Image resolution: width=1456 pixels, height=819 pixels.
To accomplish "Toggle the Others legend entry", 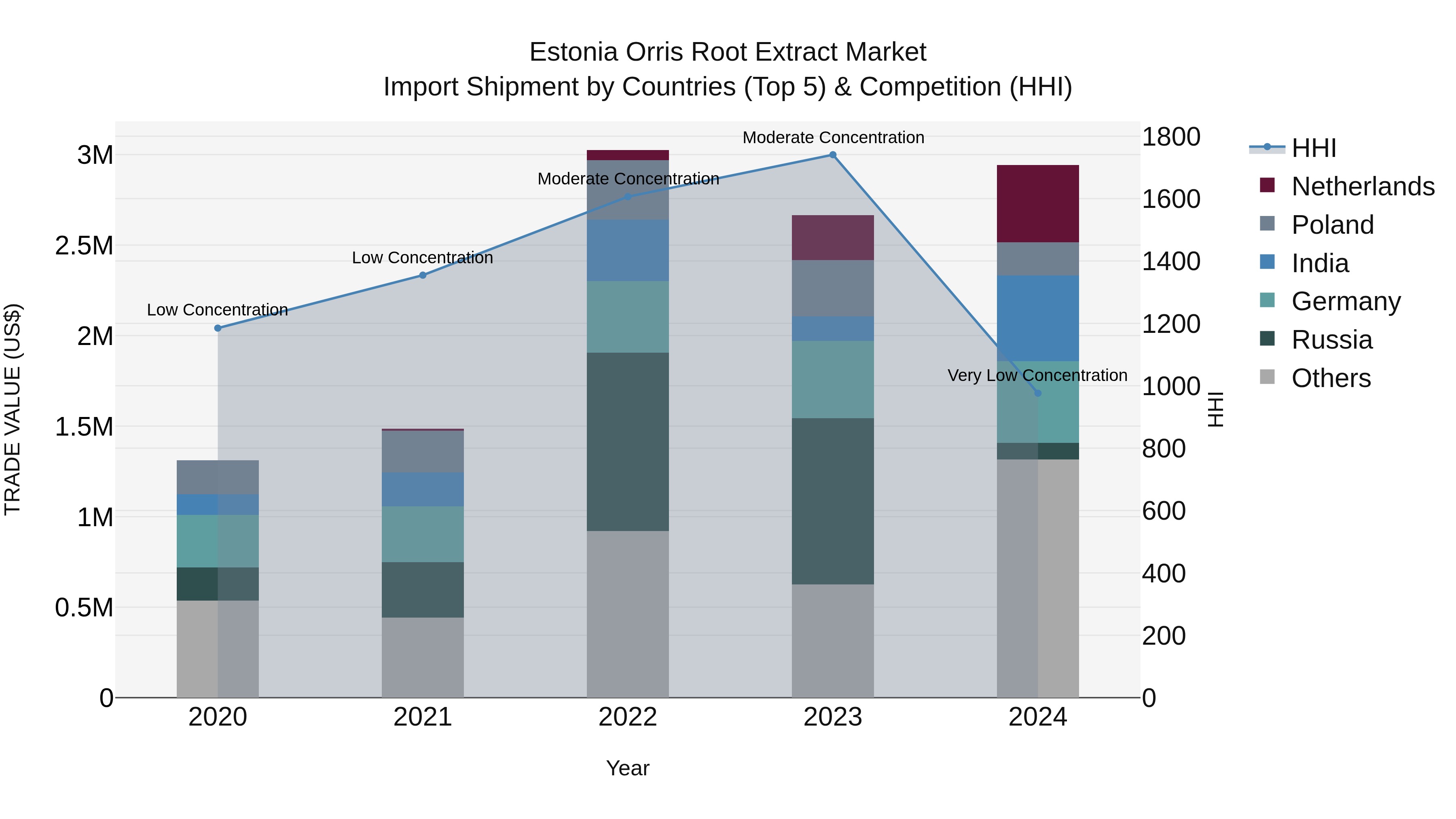I will (1315, 378).
